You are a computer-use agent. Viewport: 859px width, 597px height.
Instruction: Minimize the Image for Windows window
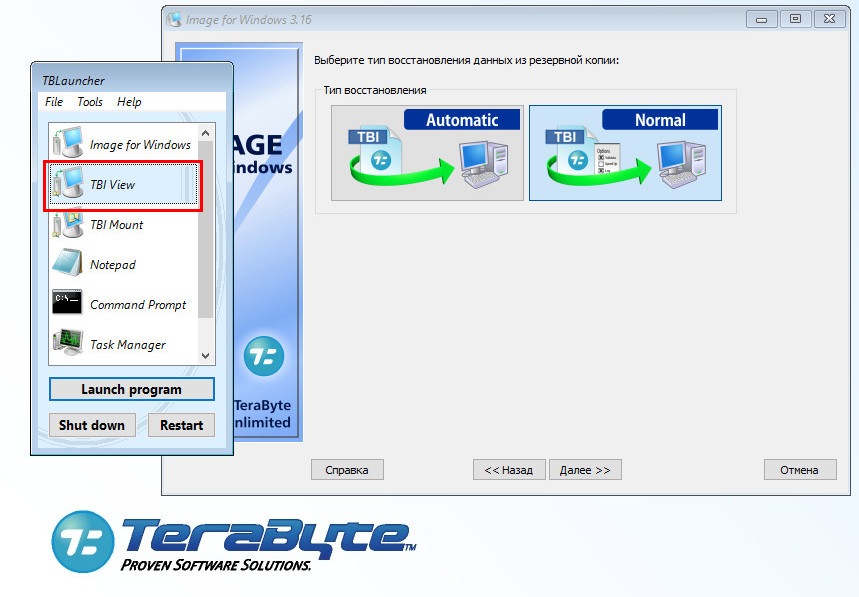[761, 19]
